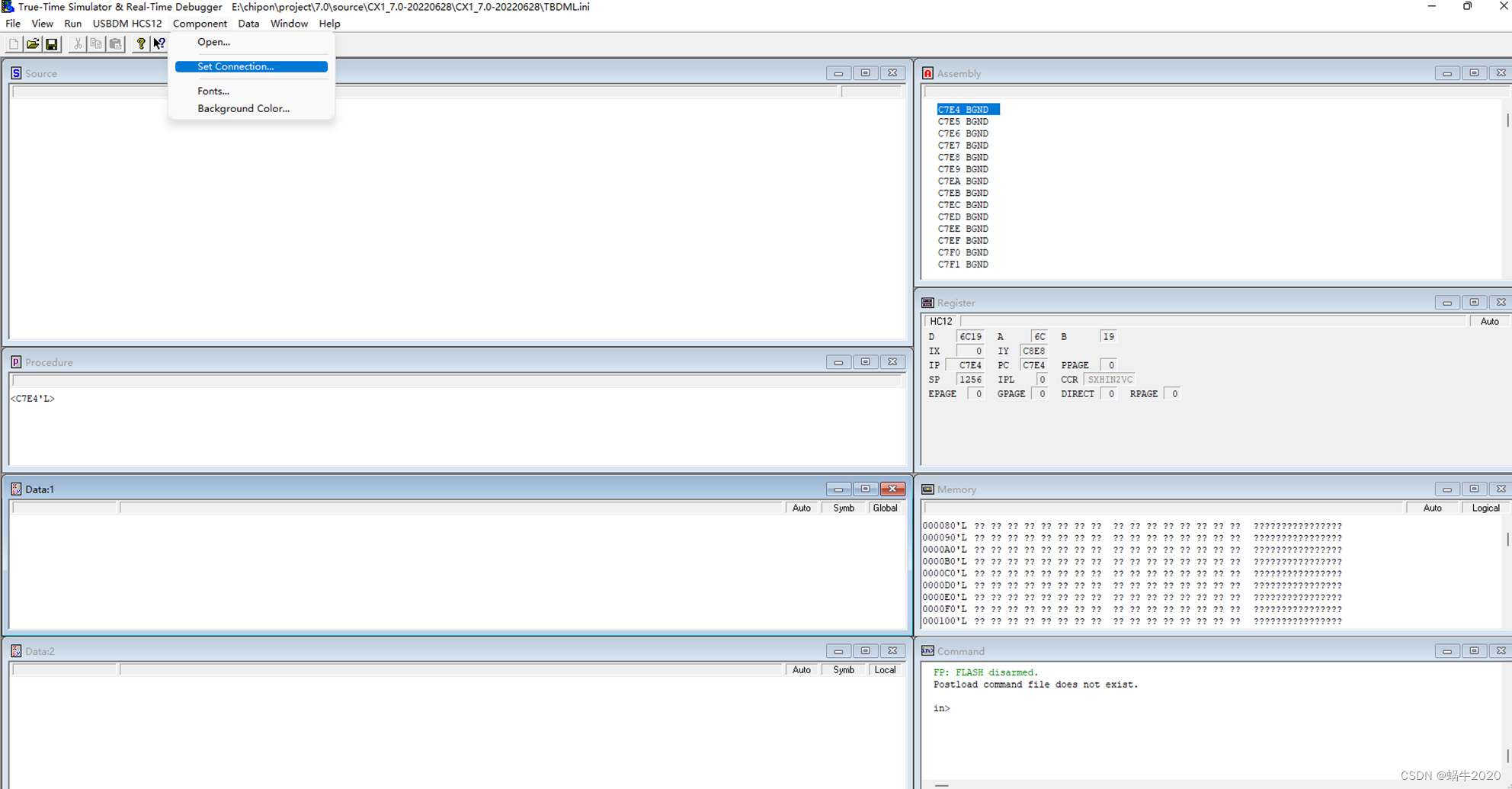This screenshot has height=789, width=1512.
Task: Open the Data menu
Action: point(248,24)
